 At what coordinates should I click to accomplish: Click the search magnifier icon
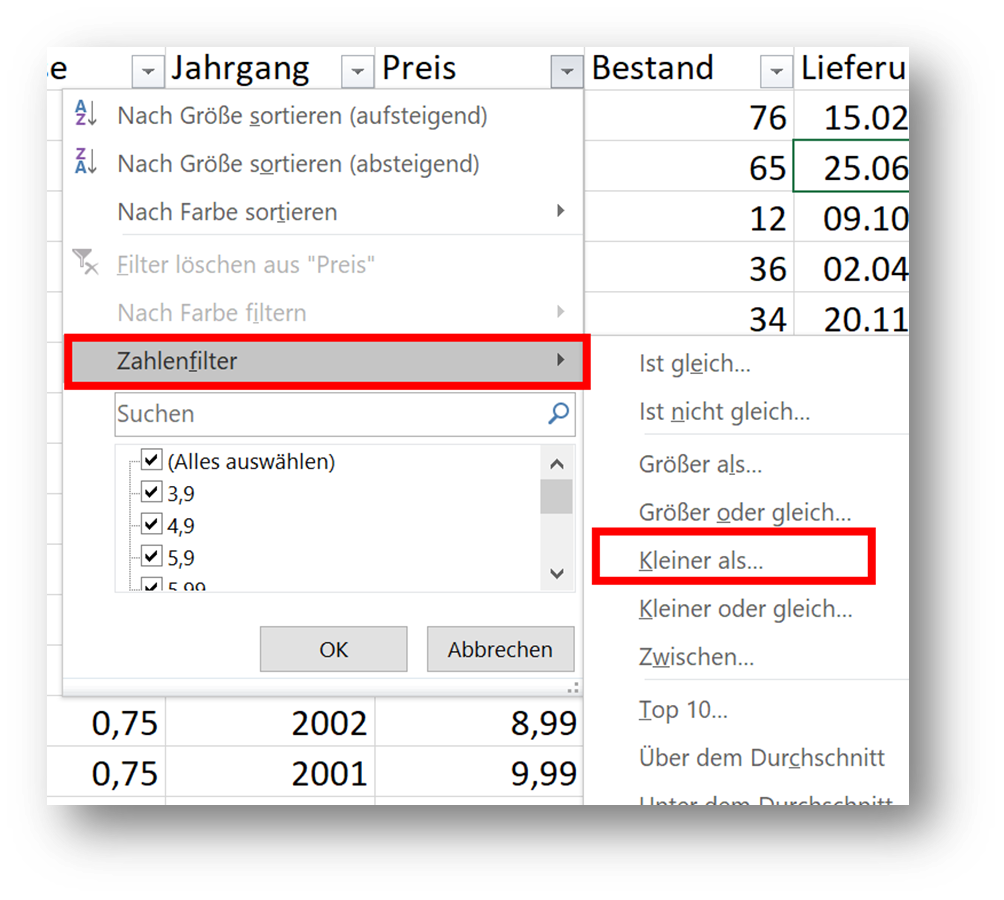click(558, 413)
